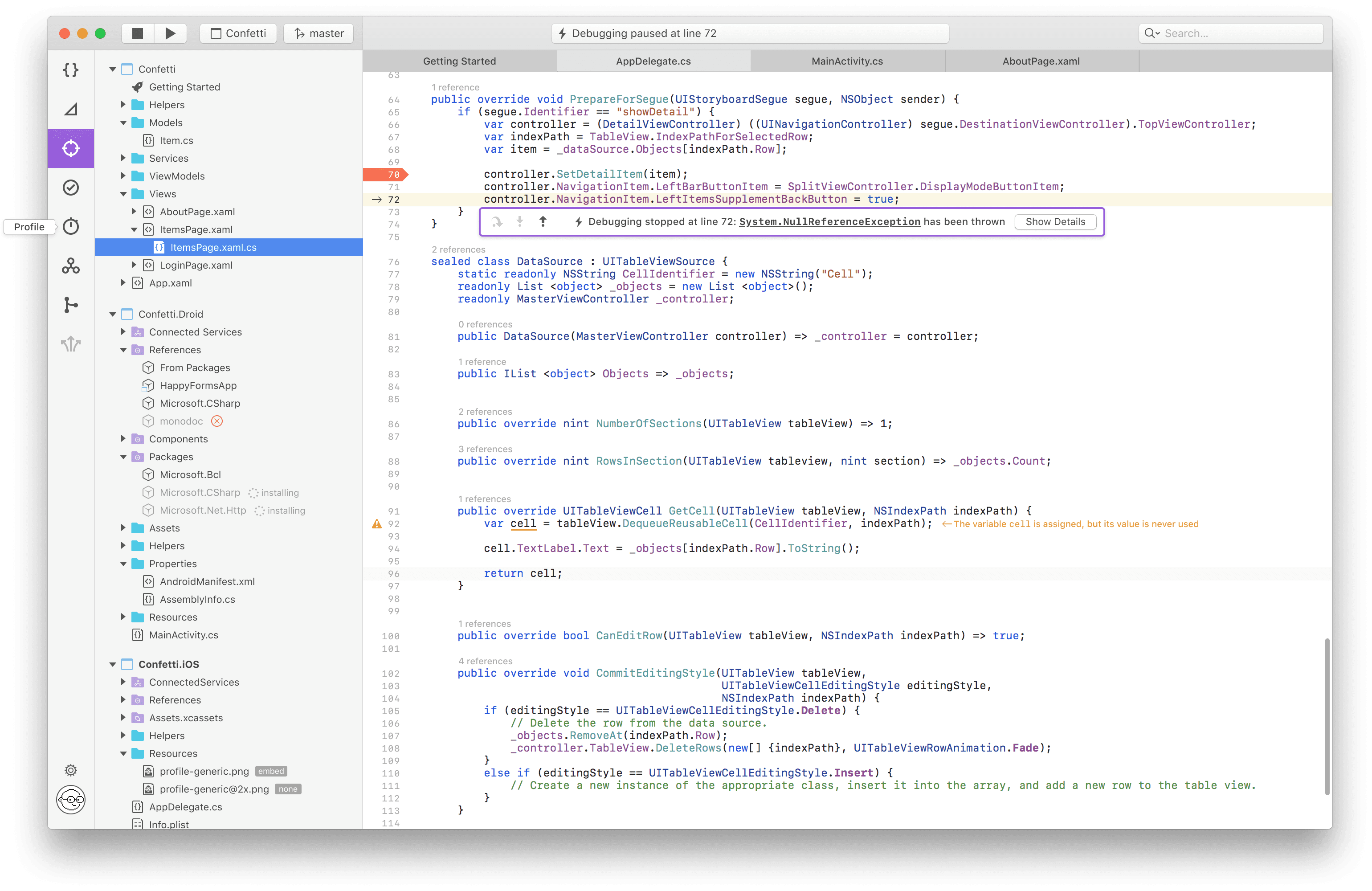Image resolution: width=1372 pixels, height=891 pixels.
Task: Click the step into debugger icon
Action: (x=519, y=221)
